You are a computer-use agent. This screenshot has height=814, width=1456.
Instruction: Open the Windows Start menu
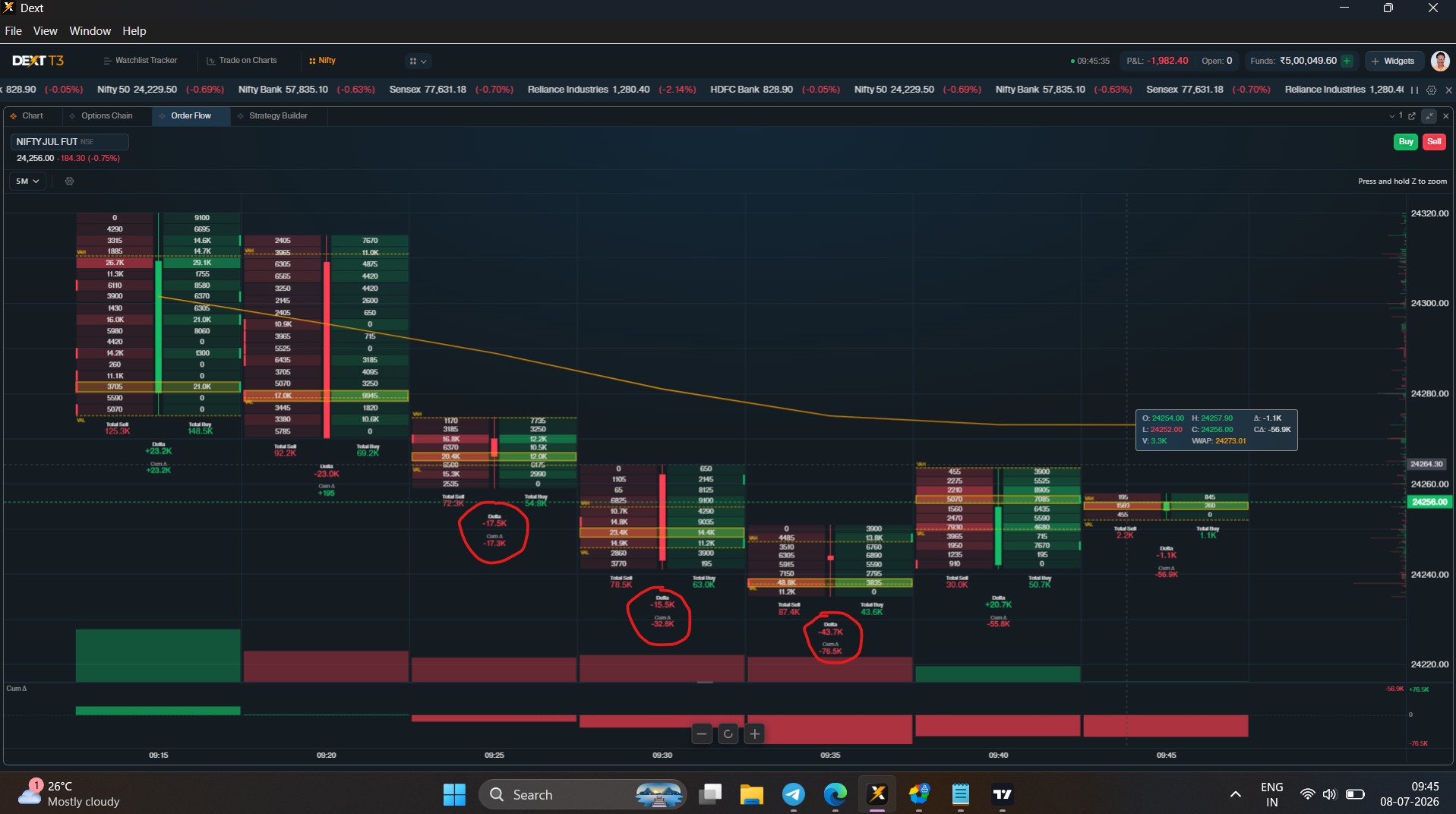tap(454, 795)
